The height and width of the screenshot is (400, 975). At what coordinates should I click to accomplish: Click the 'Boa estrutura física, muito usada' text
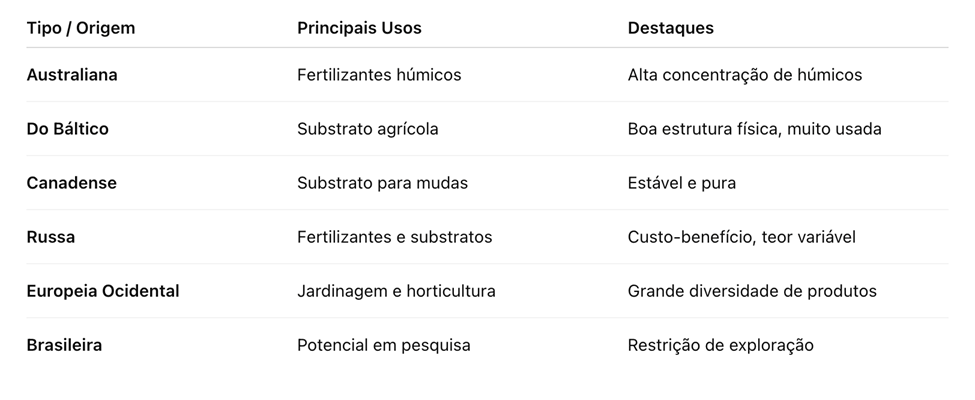[x=754, y=129]
